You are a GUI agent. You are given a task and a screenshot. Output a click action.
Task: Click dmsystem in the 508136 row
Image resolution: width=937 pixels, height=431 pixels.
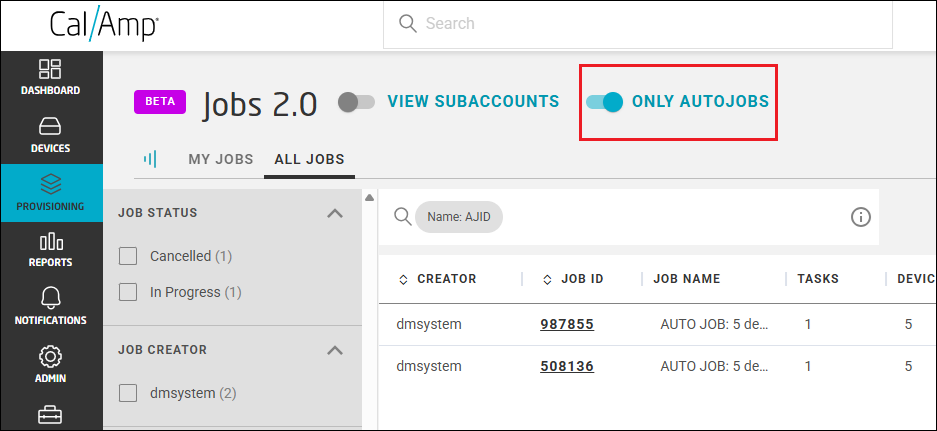click(x=429, y=366)
